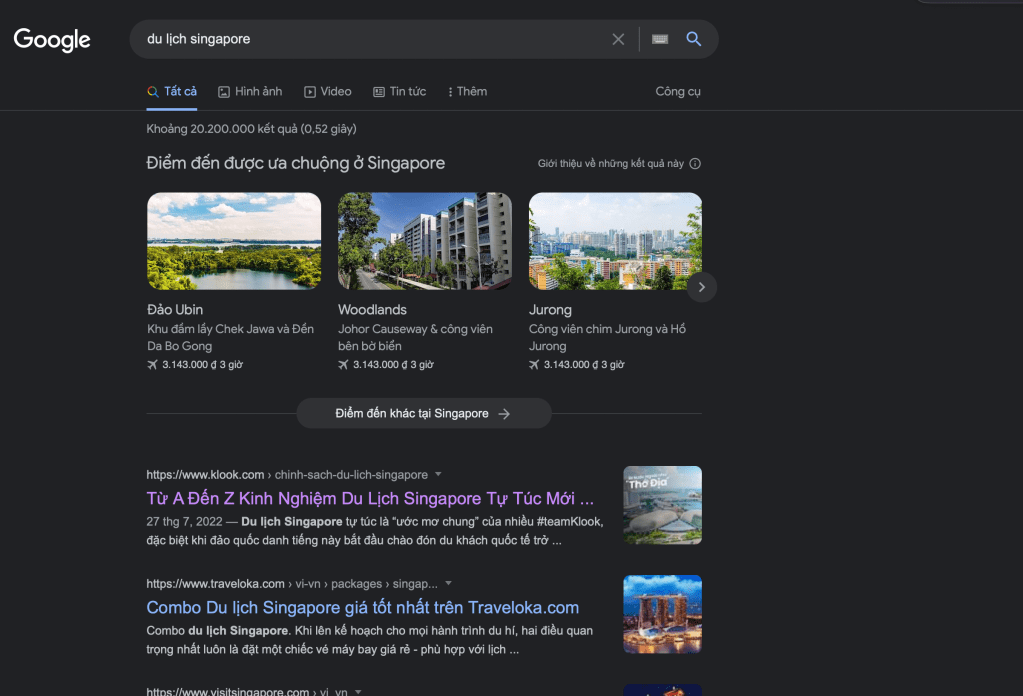Expand the Traveloka result options arrow

pyautogui.click(x=448, y=583)
